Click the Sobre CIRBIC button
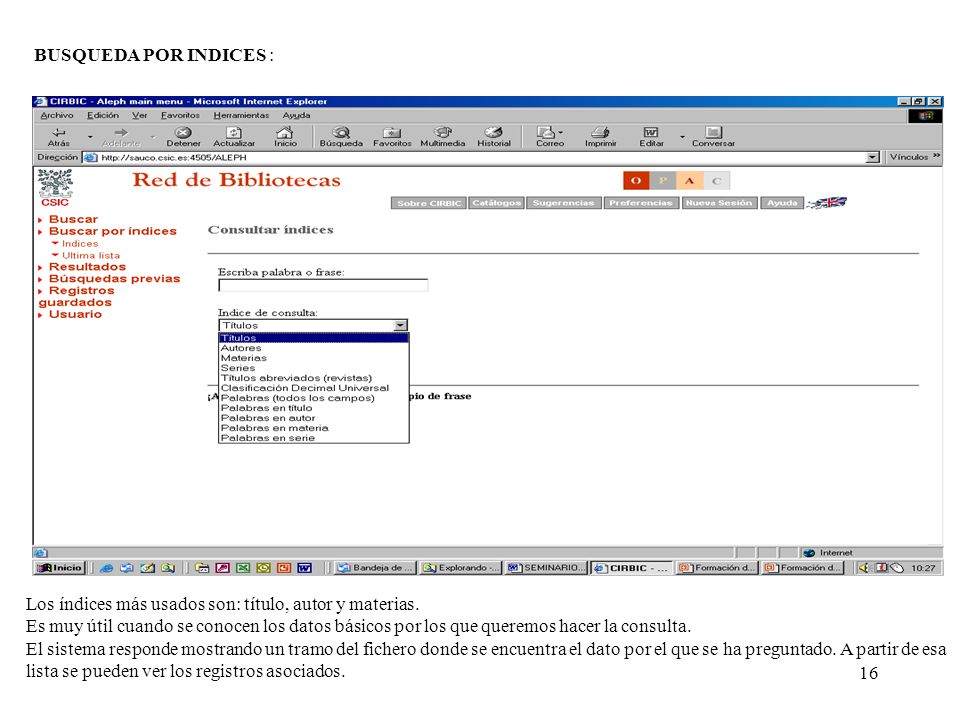Screen dimensions: 960x720 click(x=429, y=203)
